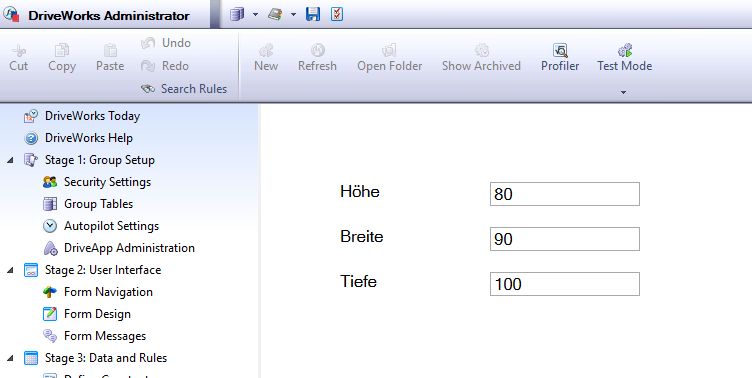The width and height of the screenshot is (752, 378).
Task: Open the group database icon in title bar
Action: tap(237, 14)
